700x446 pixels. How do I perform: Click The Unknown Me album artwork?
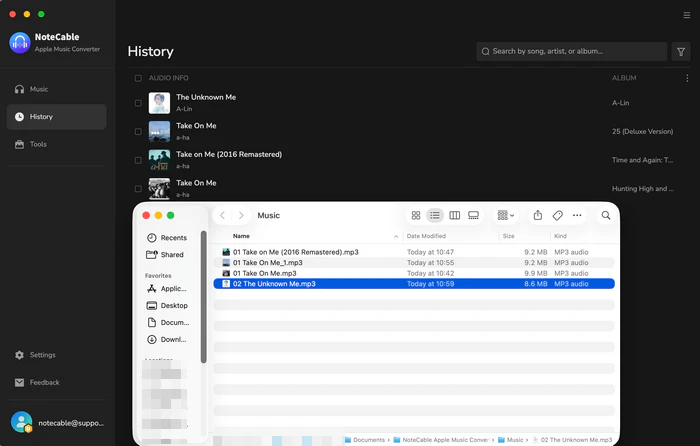pyautogui.click(x=159, y=103)
